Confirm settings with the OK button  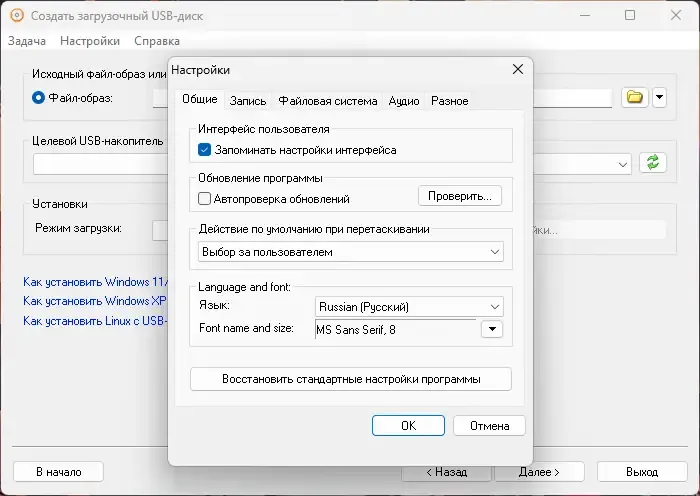point(408,425)
